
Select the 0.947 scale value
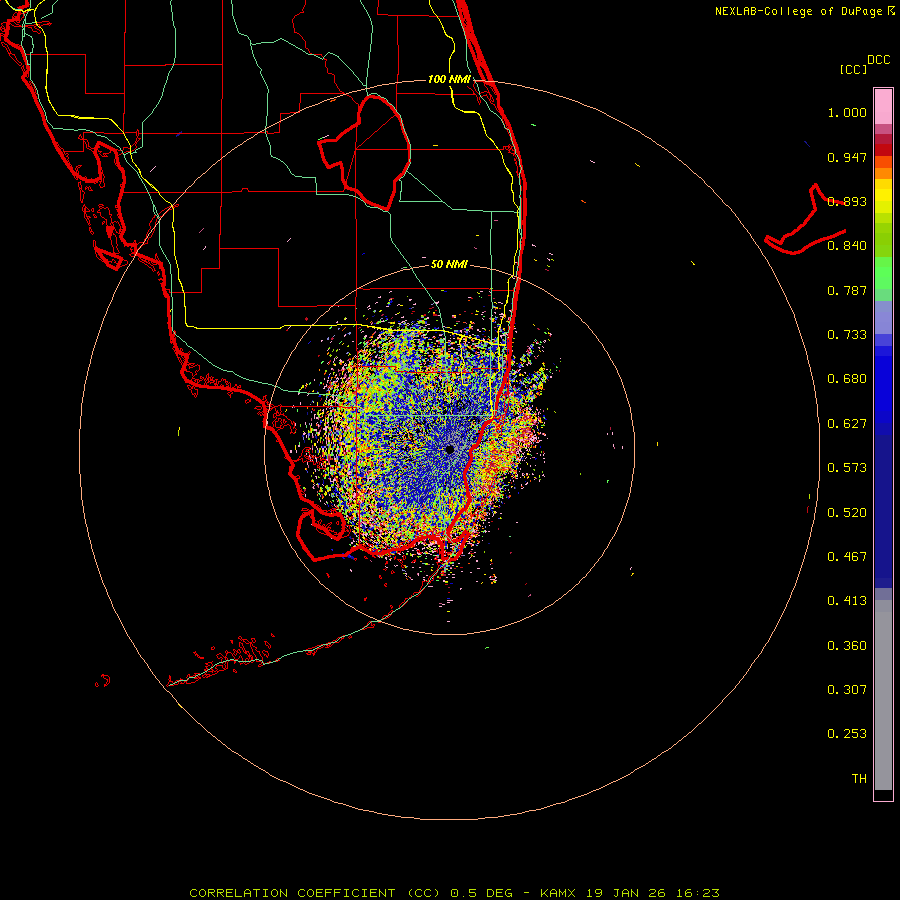(847, 157)
